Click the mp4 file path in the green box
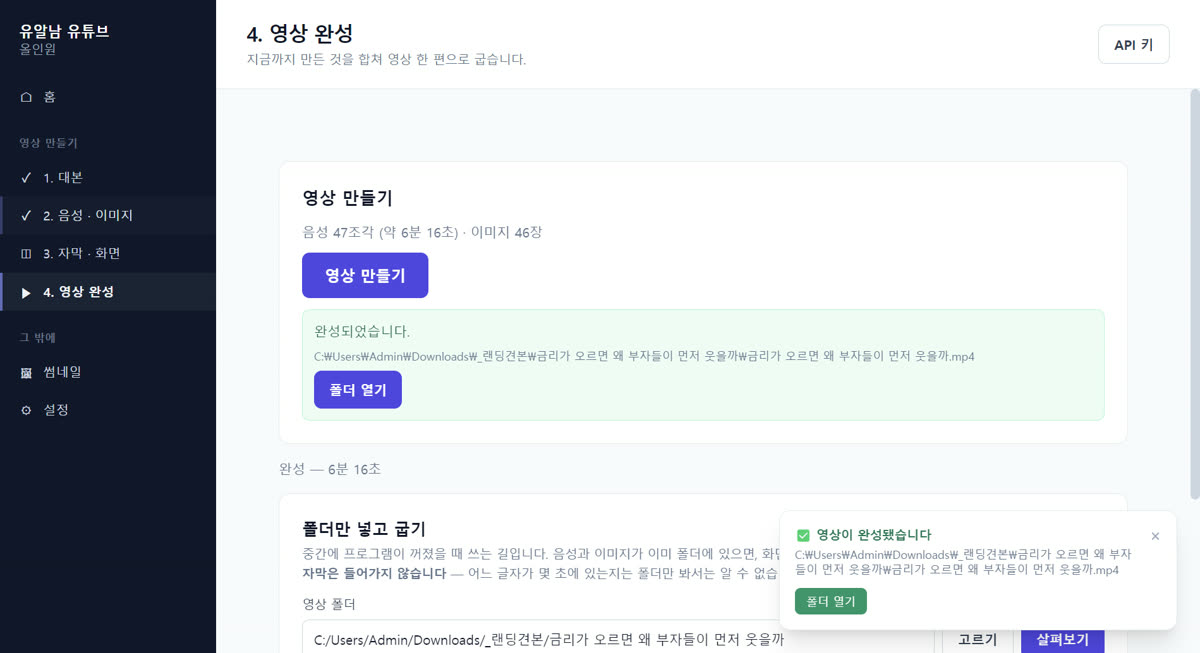Image resolution: width=1200 pixels, height=653 pixels. coord(644,356)
